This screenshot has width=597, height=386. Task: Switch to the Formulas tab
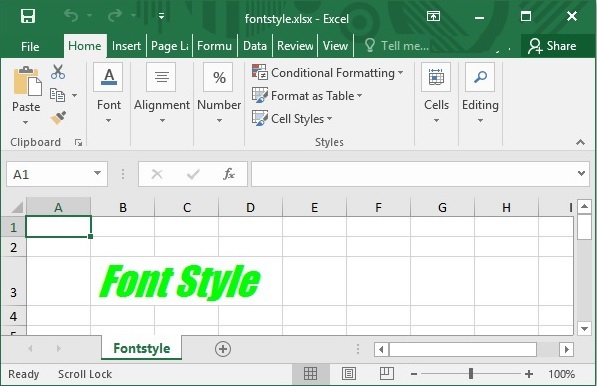coord(214,46)
